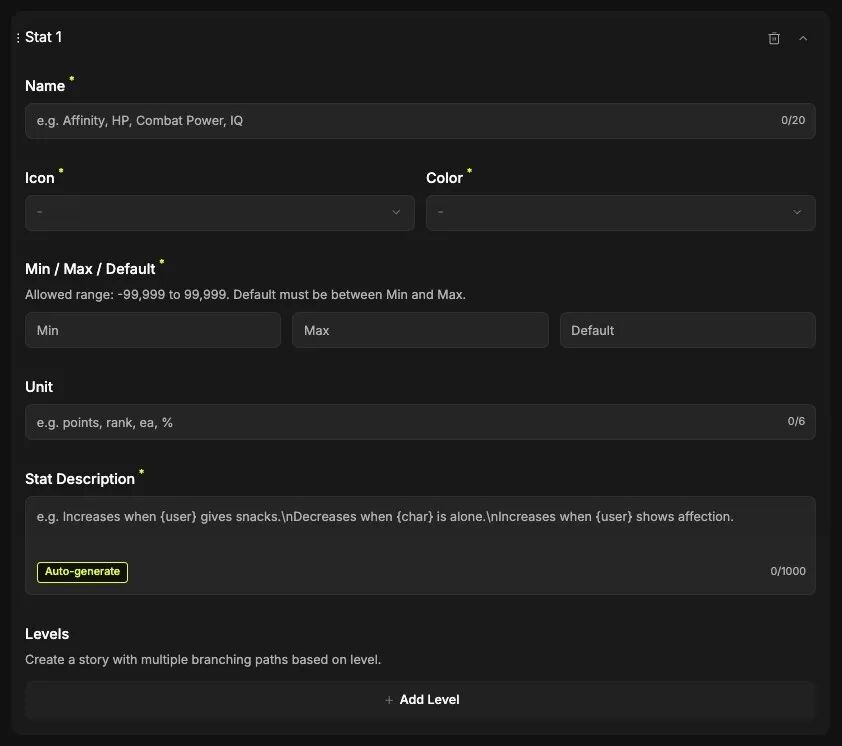
Task: Click the 'Stat 1' section title
Action: (x=43, y=37)
